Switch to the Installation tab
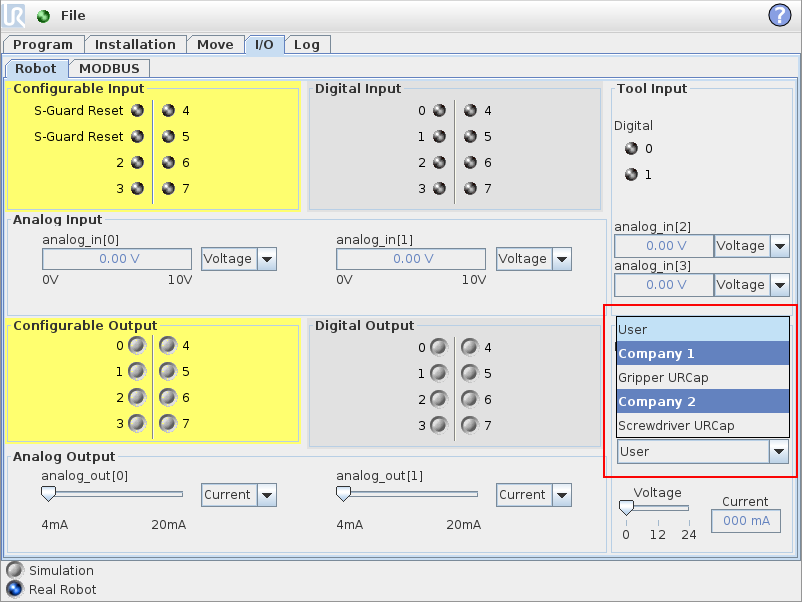This screenshot has width=802, height=602. [135, 44]
